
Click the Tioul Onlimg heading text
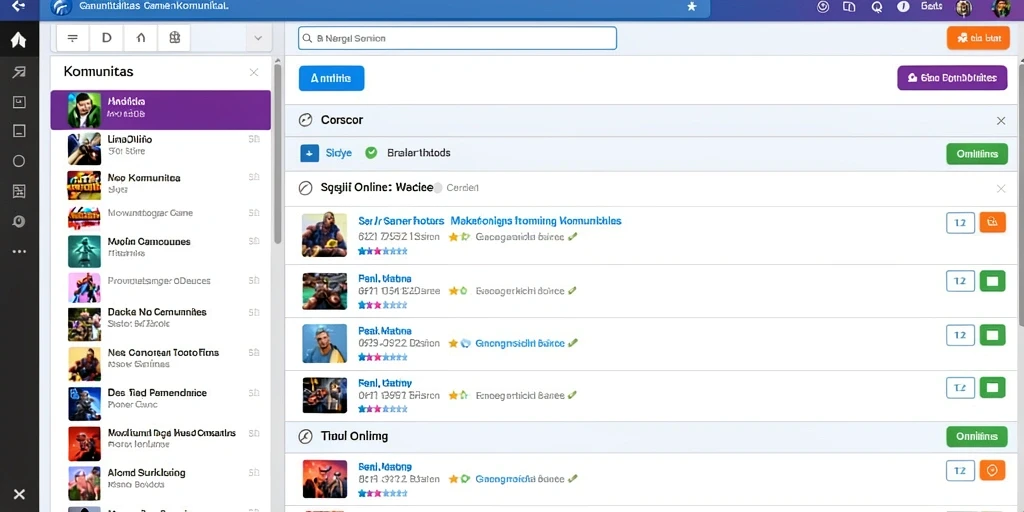pyautogui.click(x=355, y=436)
